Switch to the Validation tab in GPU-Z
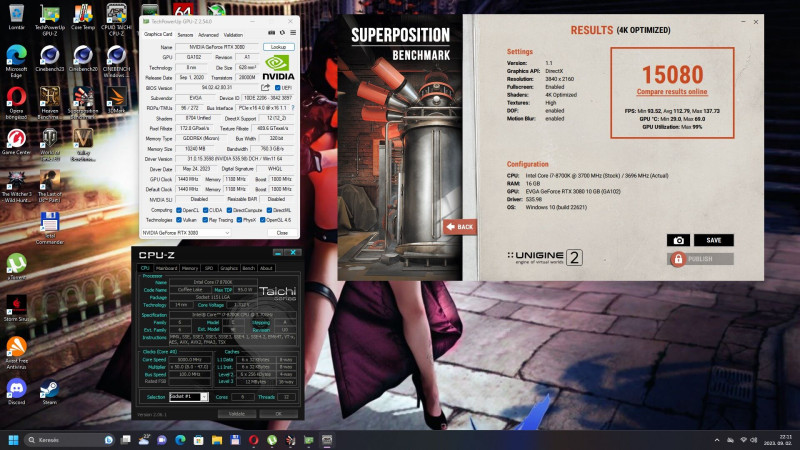Screen dimensions: 800x450 tap(233, 35)
